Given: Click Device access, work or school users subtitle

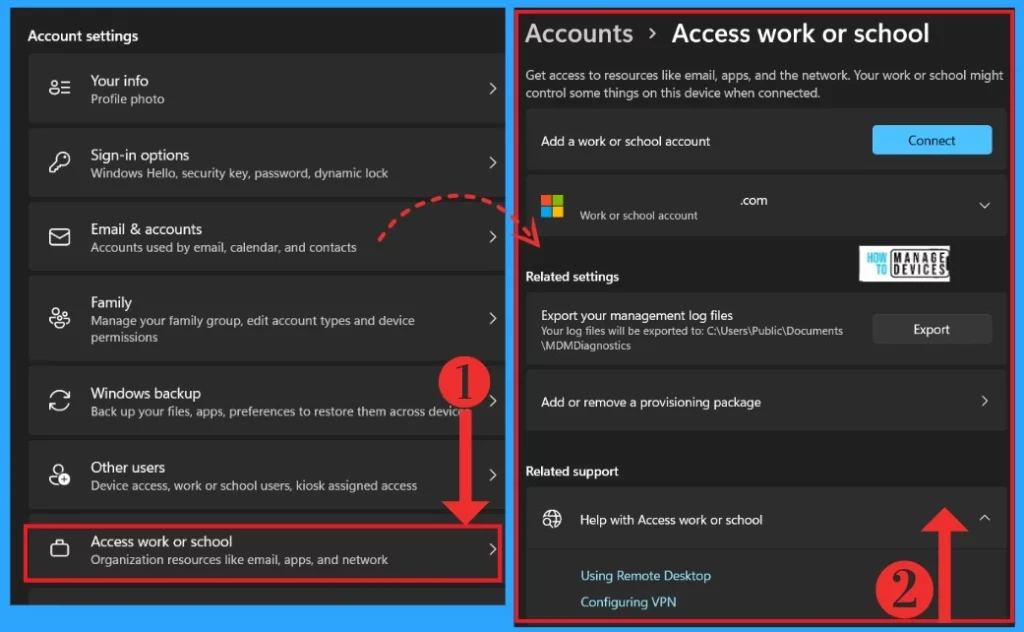Looking at the screenshot, I should (253, 486).
